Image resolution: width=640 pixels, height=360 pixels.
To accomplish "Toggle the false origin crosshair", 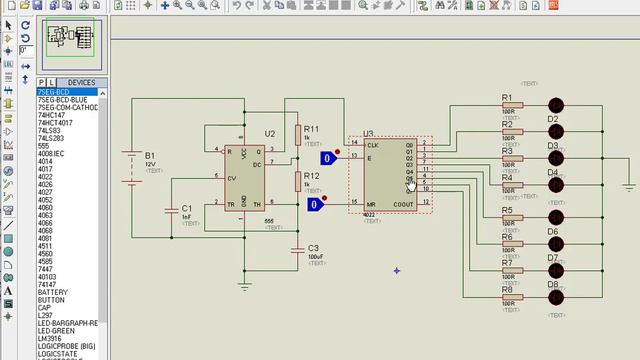I will click(x=148, y=5).
